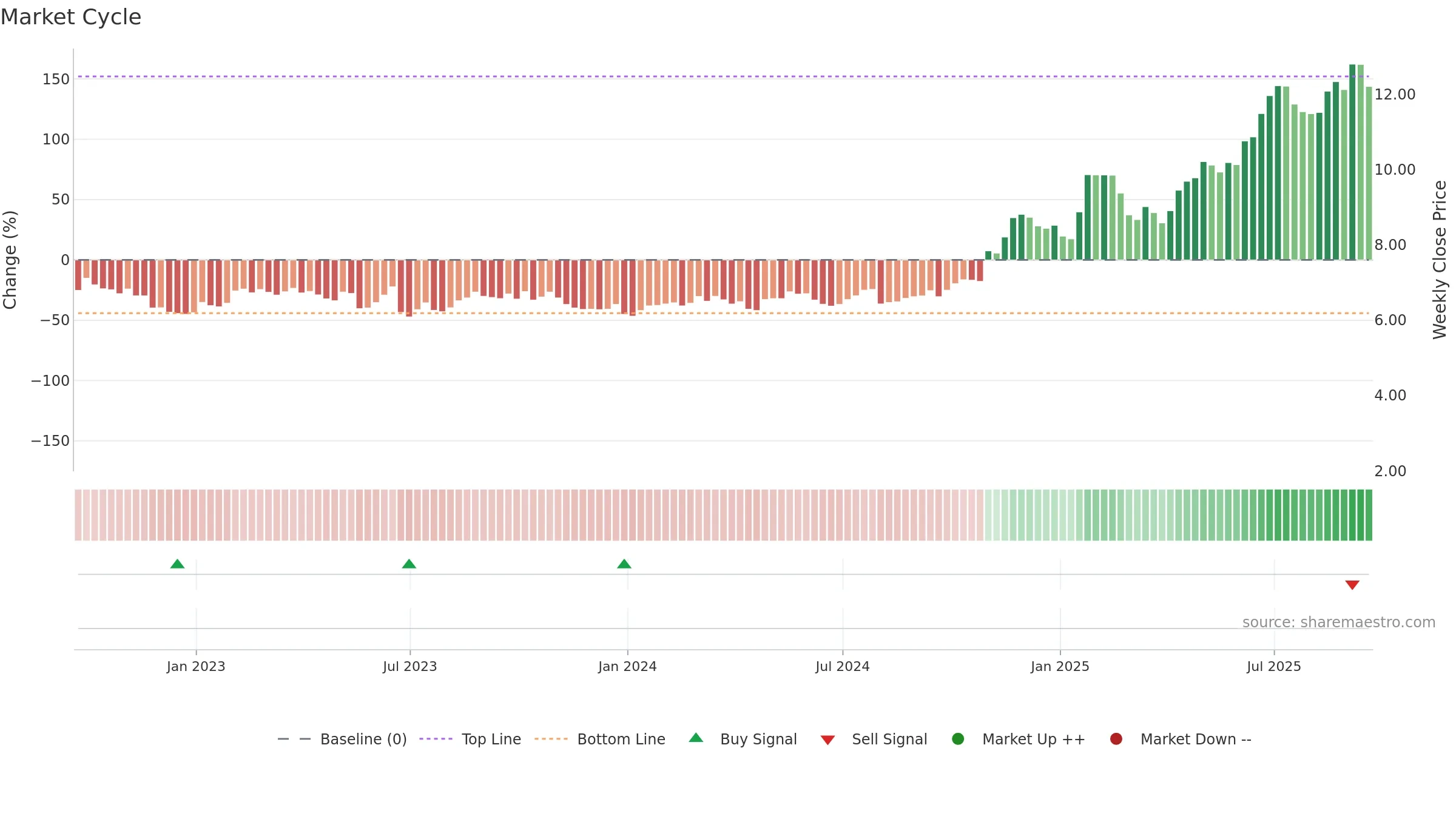This screenshot has width=1456, height=819.
Task: Toggle the Bottom Line legend entry
Action: 600,739
